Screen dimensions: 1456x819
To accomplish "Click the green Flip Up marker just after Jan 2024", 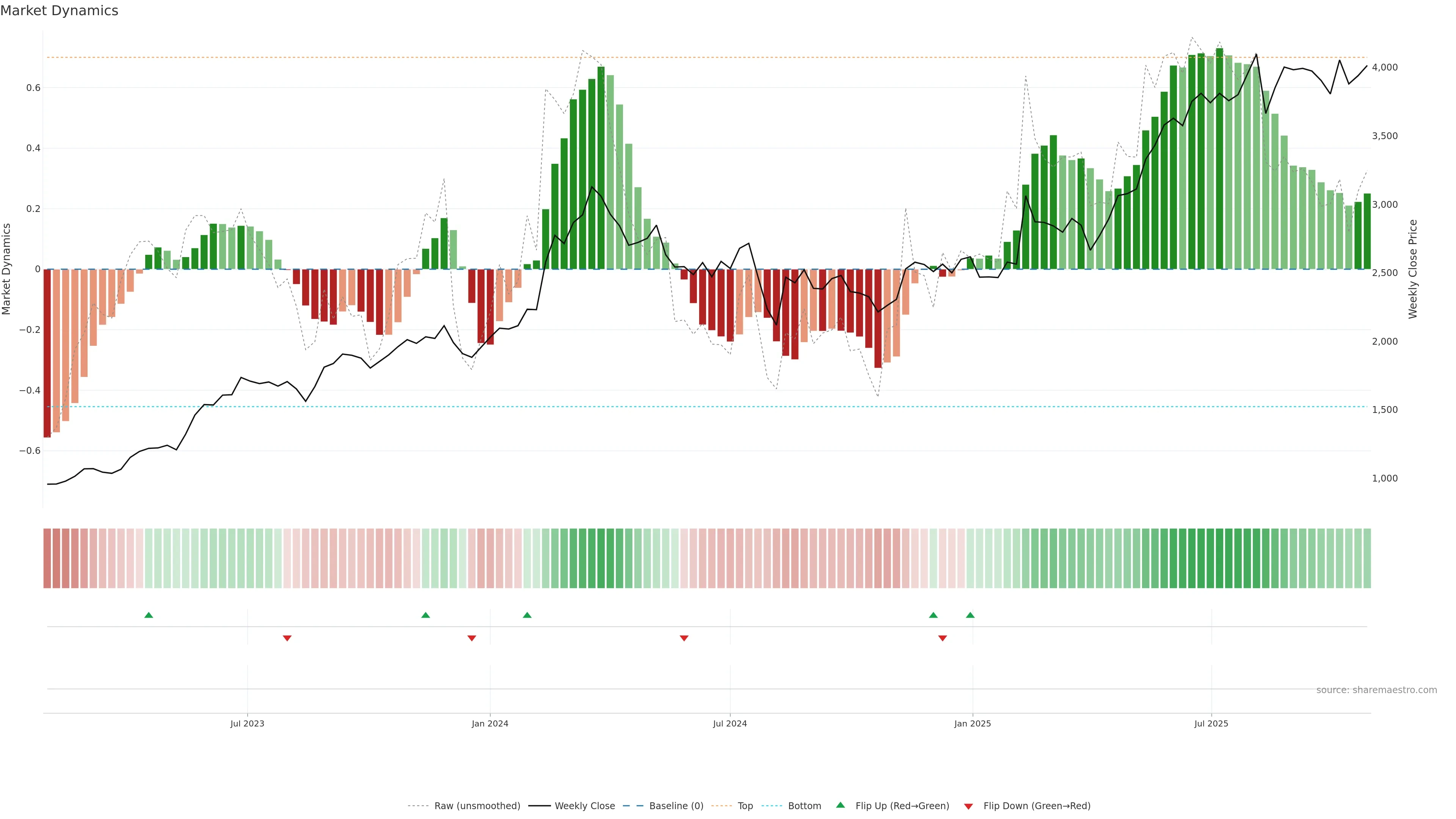I will [x=527, y=615].
